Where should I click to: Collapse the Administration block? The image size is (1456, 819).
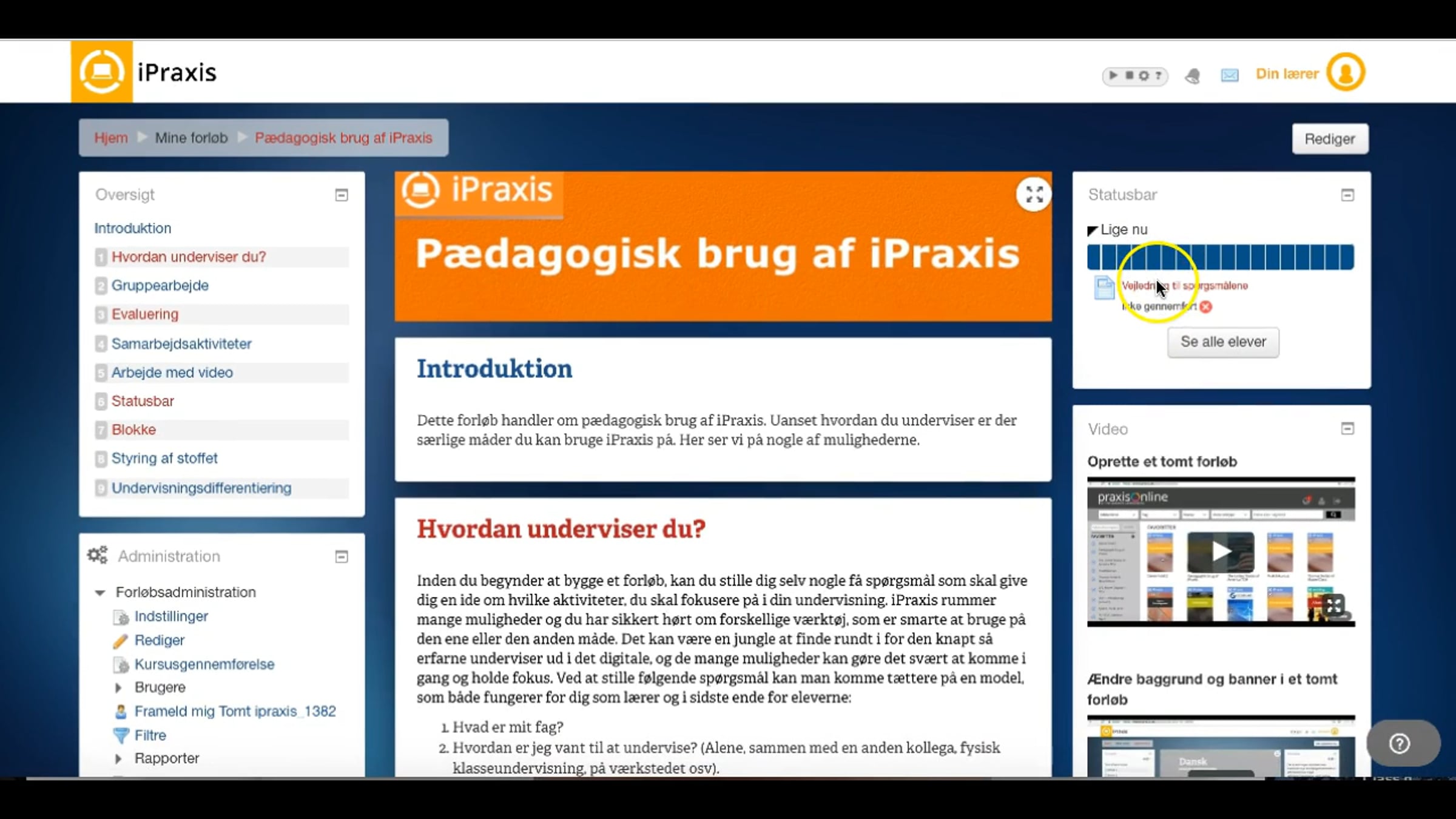[x=342, y=556]
